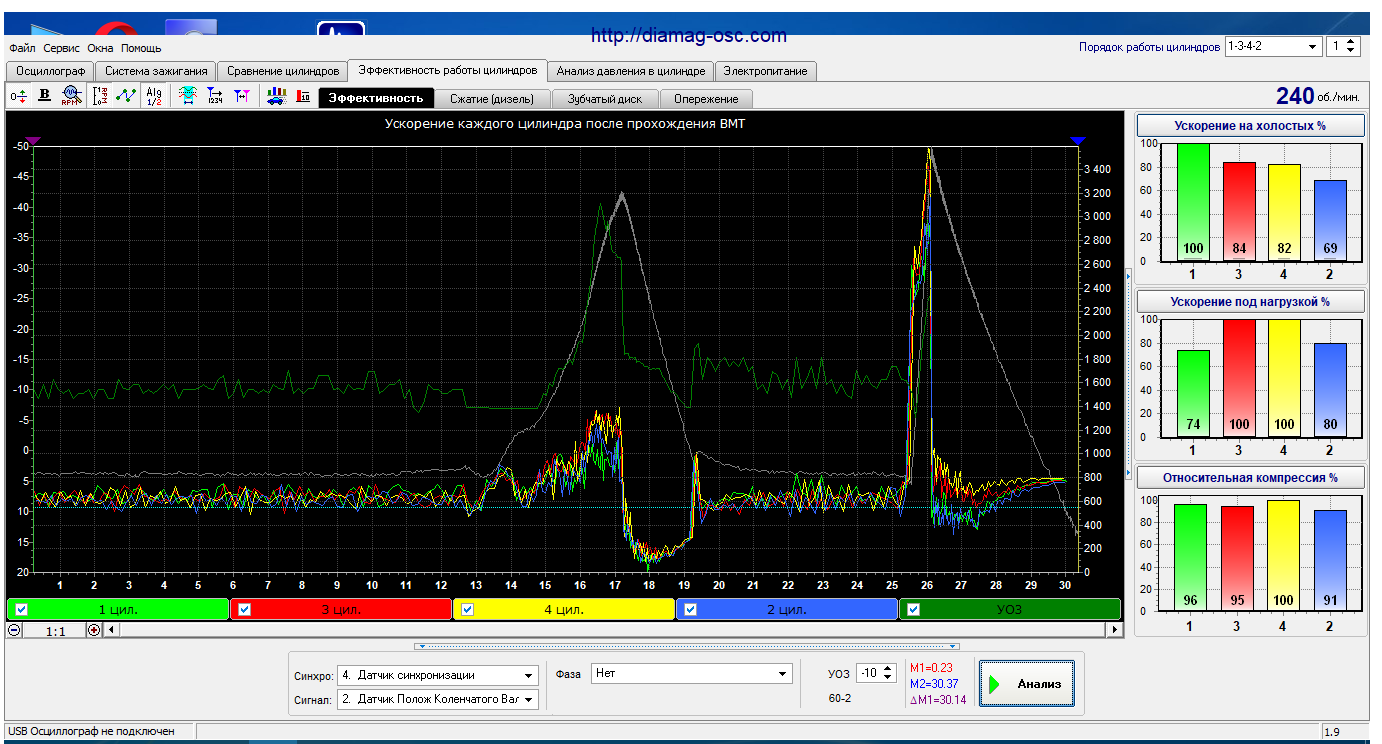
Task: Toggle the 'УОЗ' checkbox
Action: [913, 609]
